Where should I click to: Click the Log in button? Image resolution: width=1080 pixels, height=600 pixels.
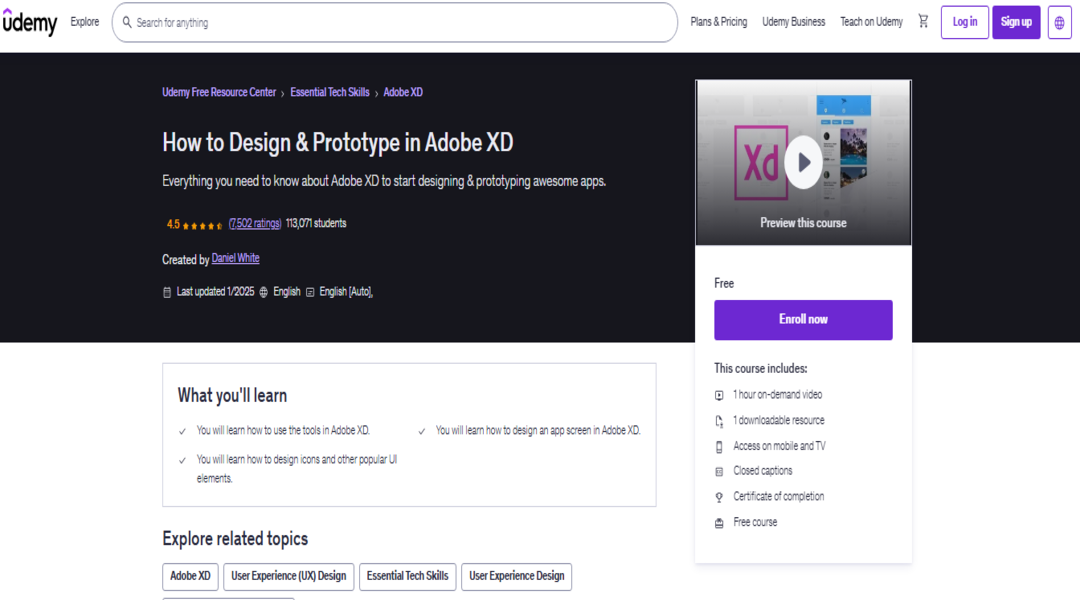(x=964, y=22)
